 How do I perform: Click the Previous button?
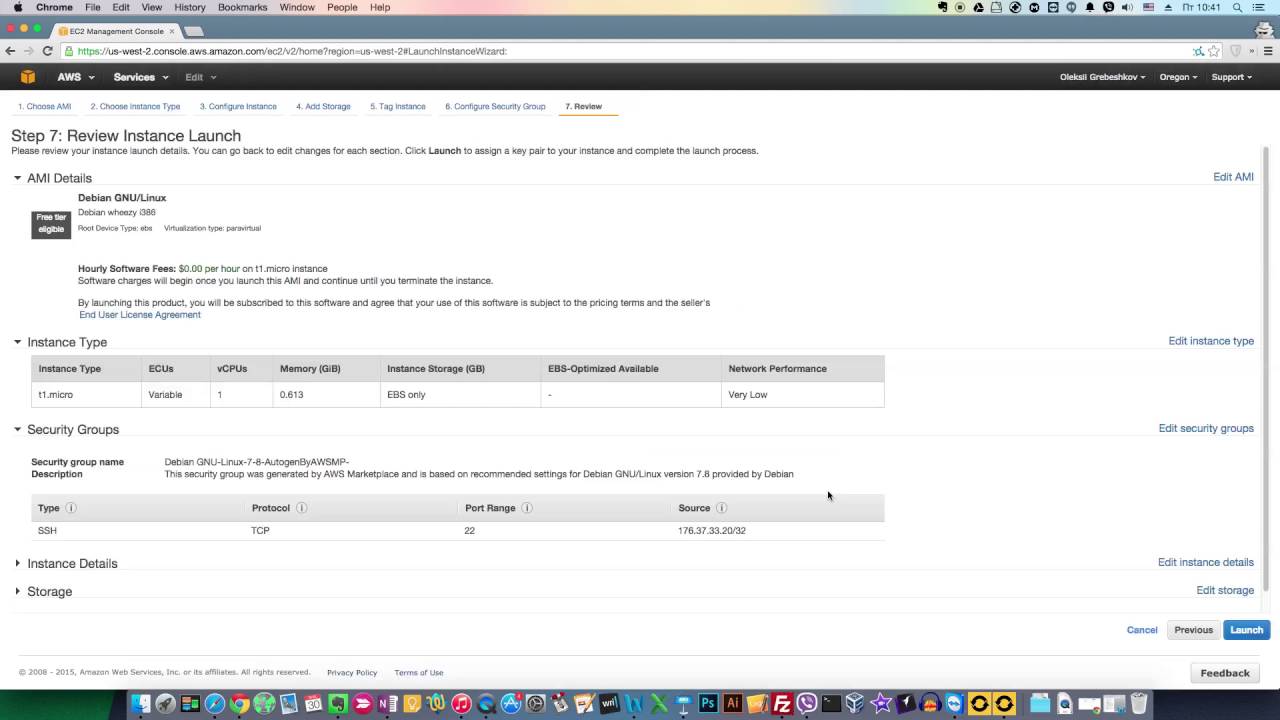pos(1193,630)
